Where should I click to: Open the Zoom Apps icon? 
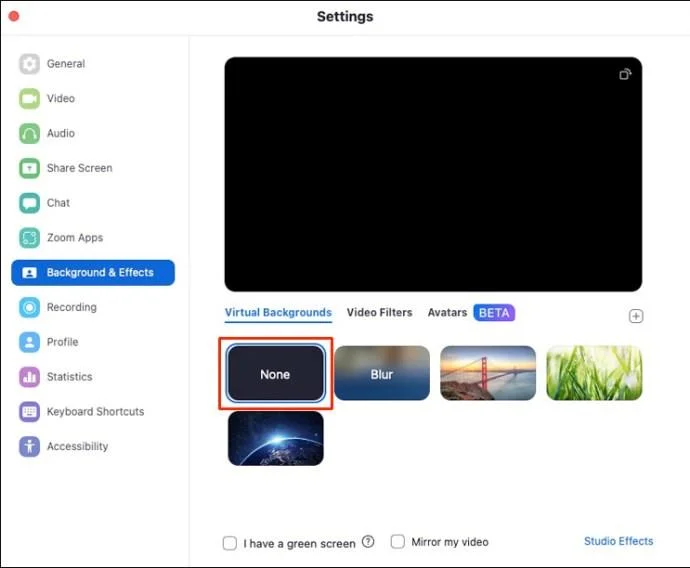[29, 238]
